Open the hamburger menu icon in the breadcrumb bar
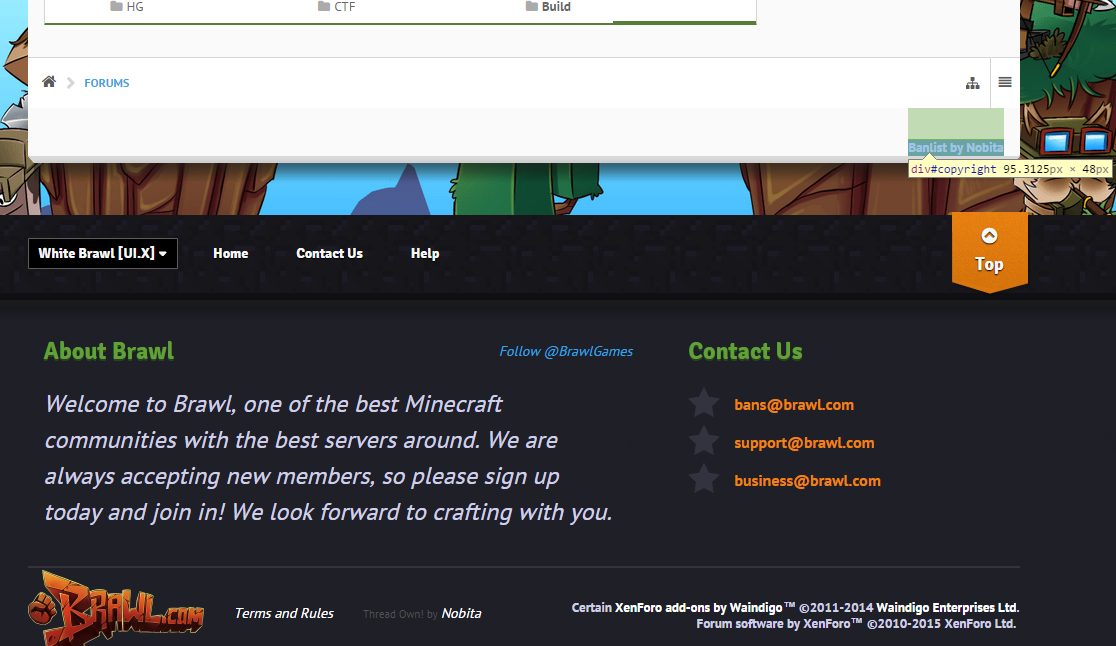 [1004, 82]
